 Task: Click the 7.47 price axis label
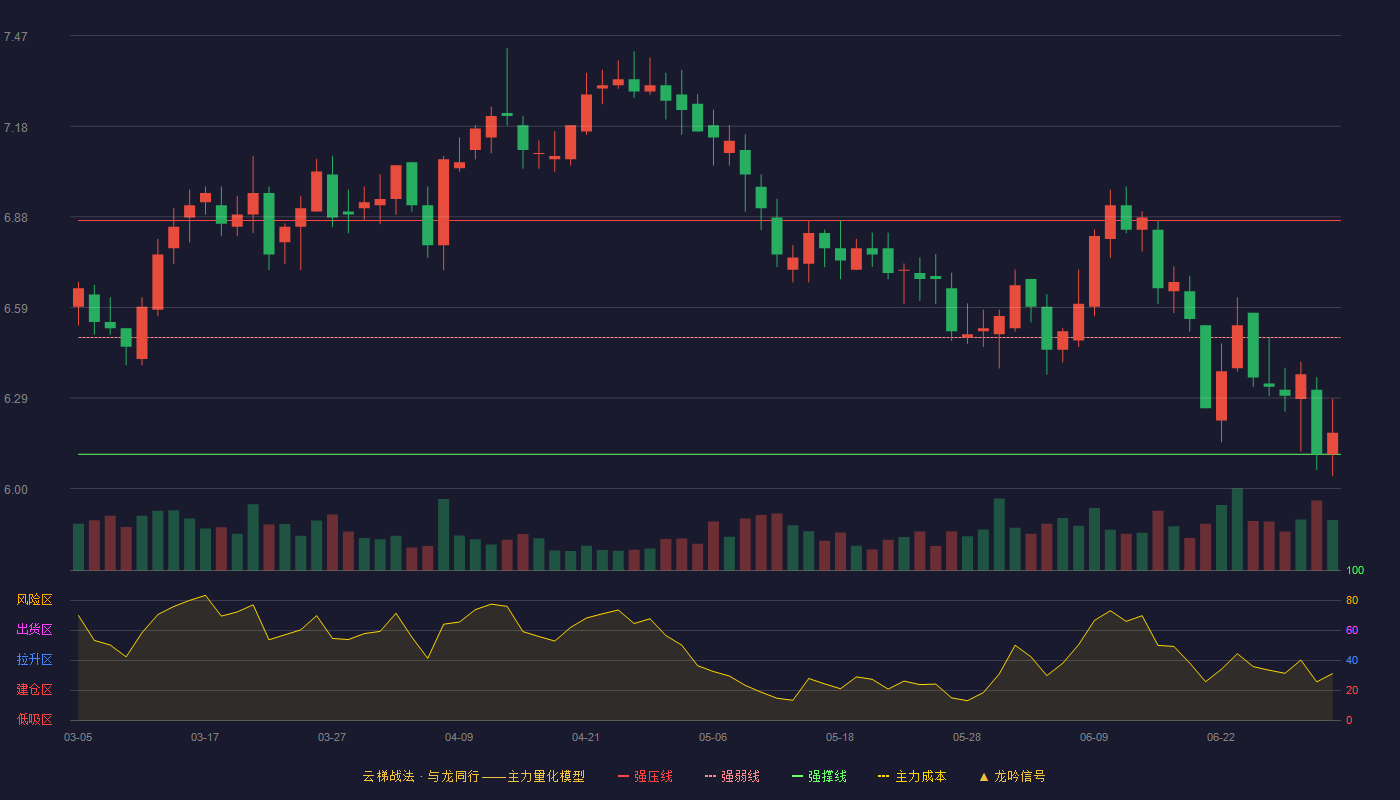16,37
